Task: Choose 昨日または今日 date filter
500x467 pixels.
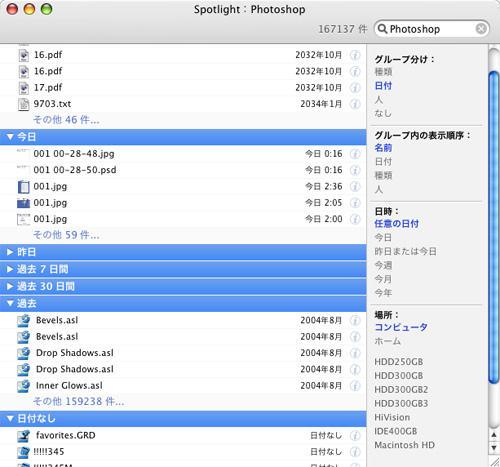Action: tap(405, 251)
